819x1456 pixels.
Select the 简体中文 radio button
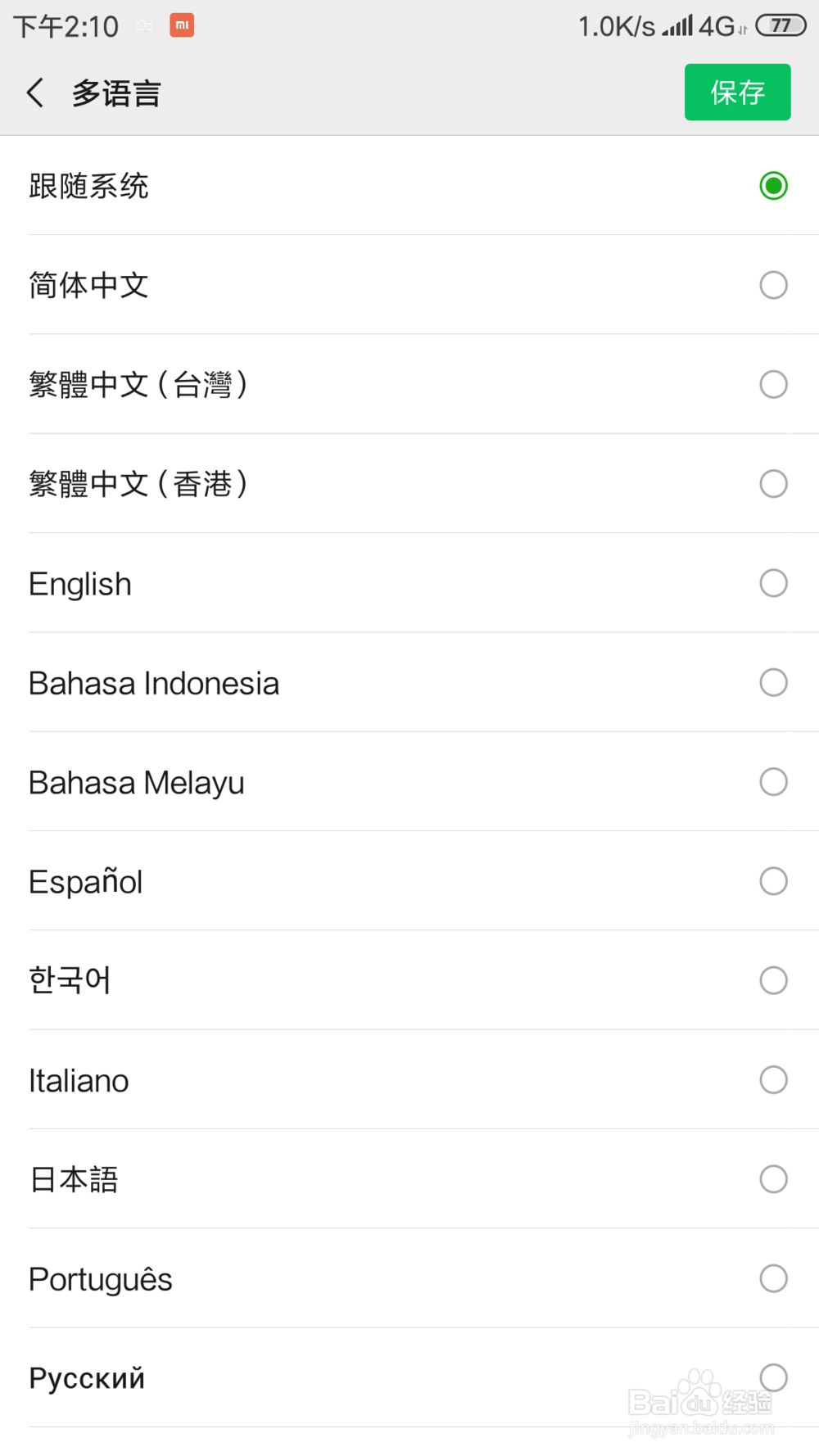(x=773, y=285)
